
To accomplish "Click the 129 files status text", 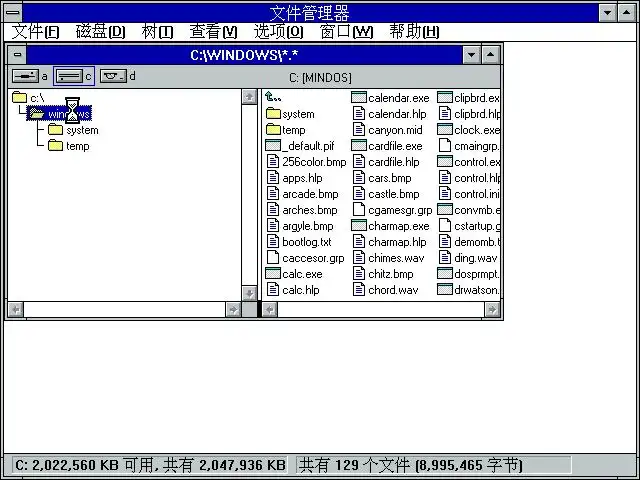I will pos(411,465).
